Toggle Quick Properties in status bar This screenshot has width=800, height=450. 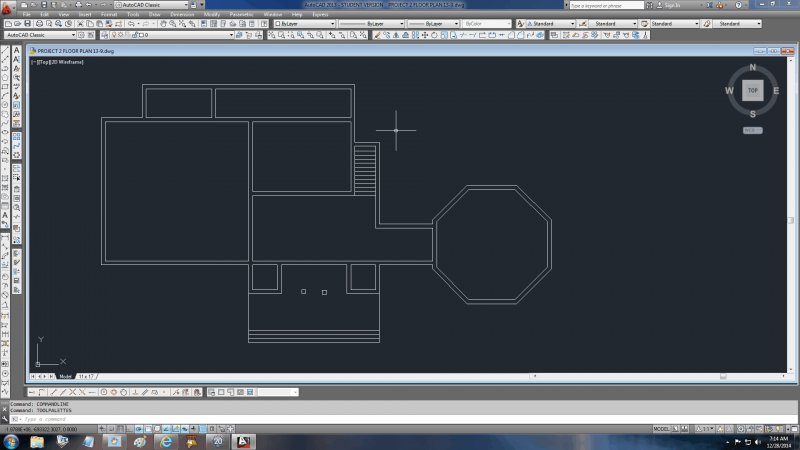(212, 429)
